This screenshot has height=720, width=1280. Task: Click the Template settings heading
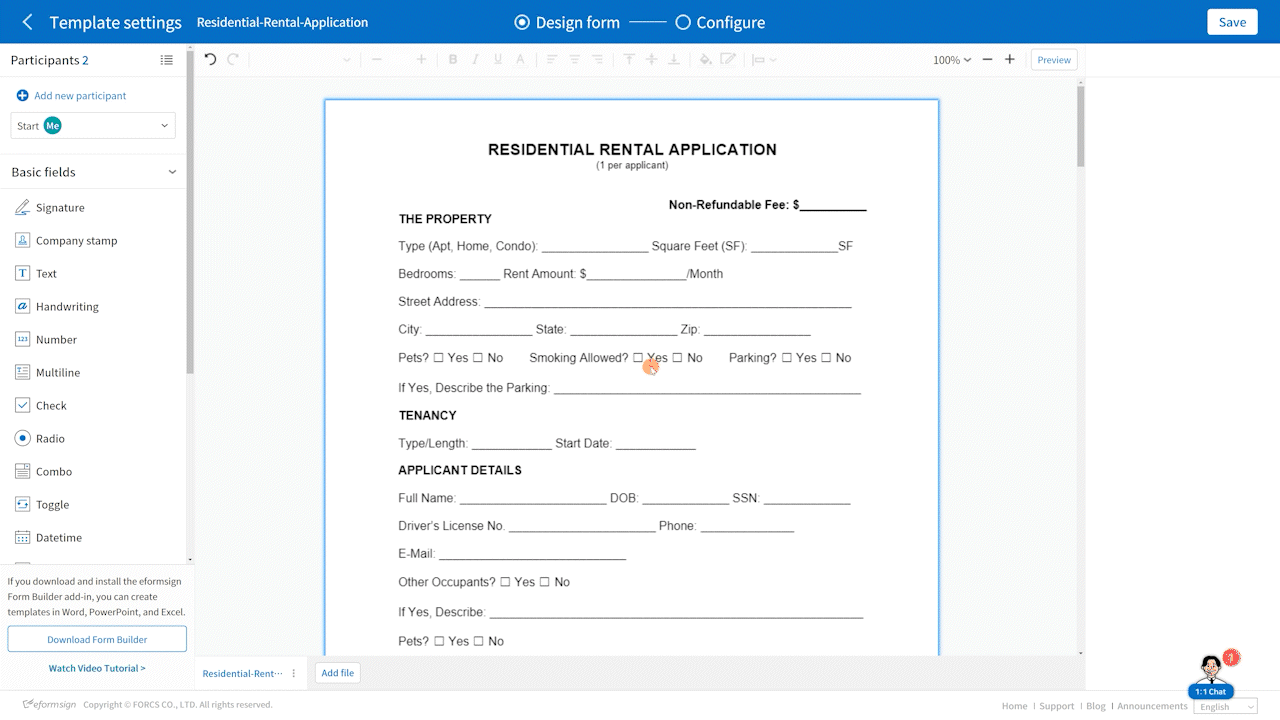click(116, 22)
